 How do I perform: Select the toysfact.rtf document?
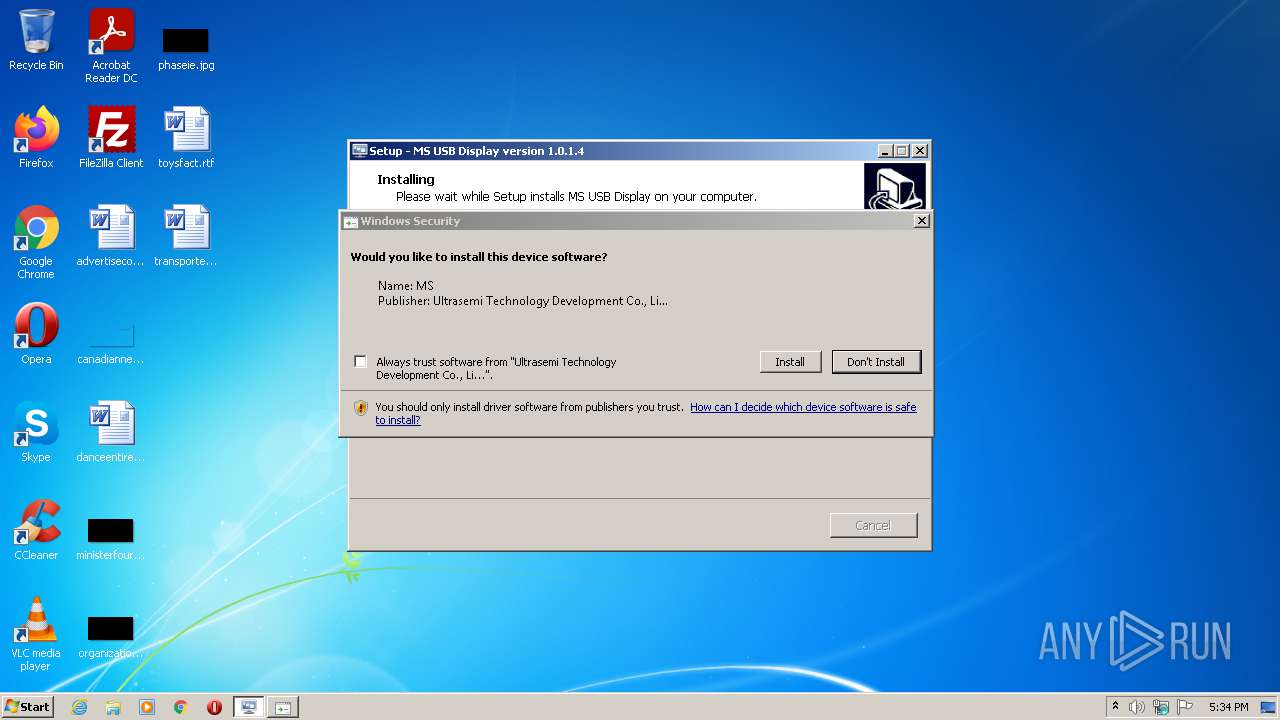[186, 138]
